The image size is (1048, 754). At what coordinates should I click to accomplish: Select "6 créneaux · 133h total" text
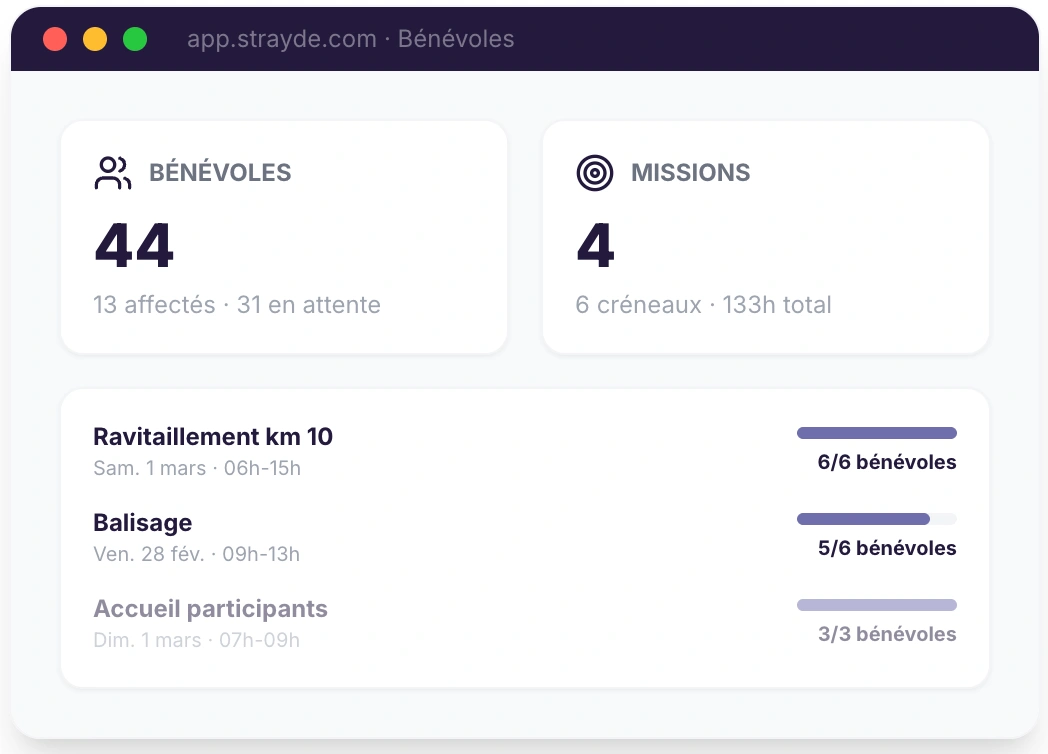pyautogui.click(x=703, y=305)
